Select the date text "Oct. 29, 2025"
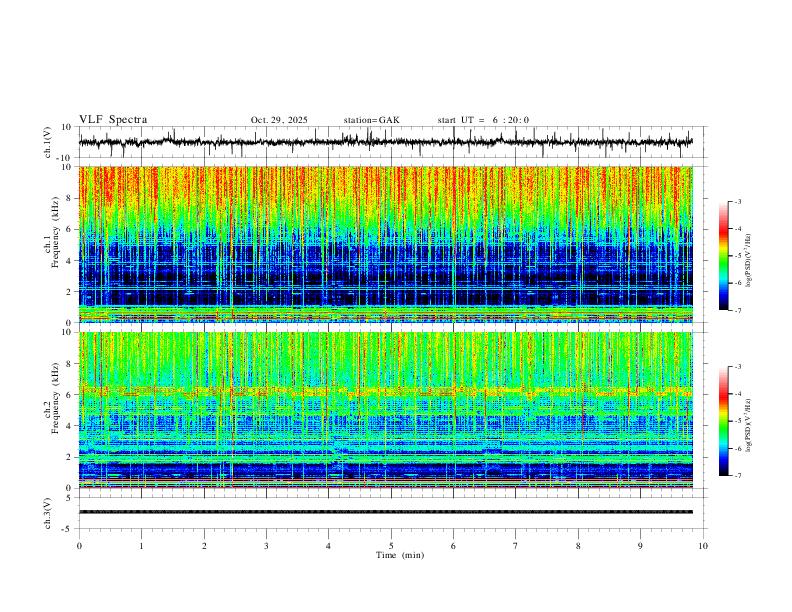 279,120
